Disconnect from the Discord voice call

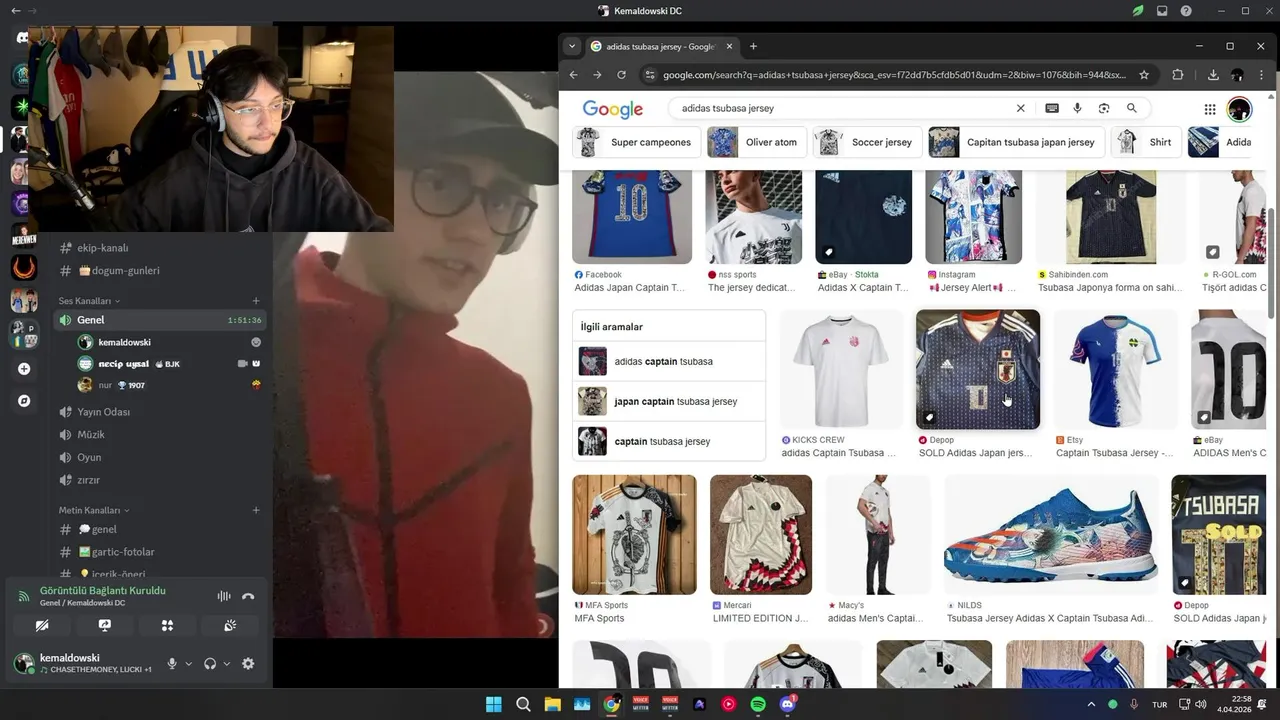click(x=248, y=596)
